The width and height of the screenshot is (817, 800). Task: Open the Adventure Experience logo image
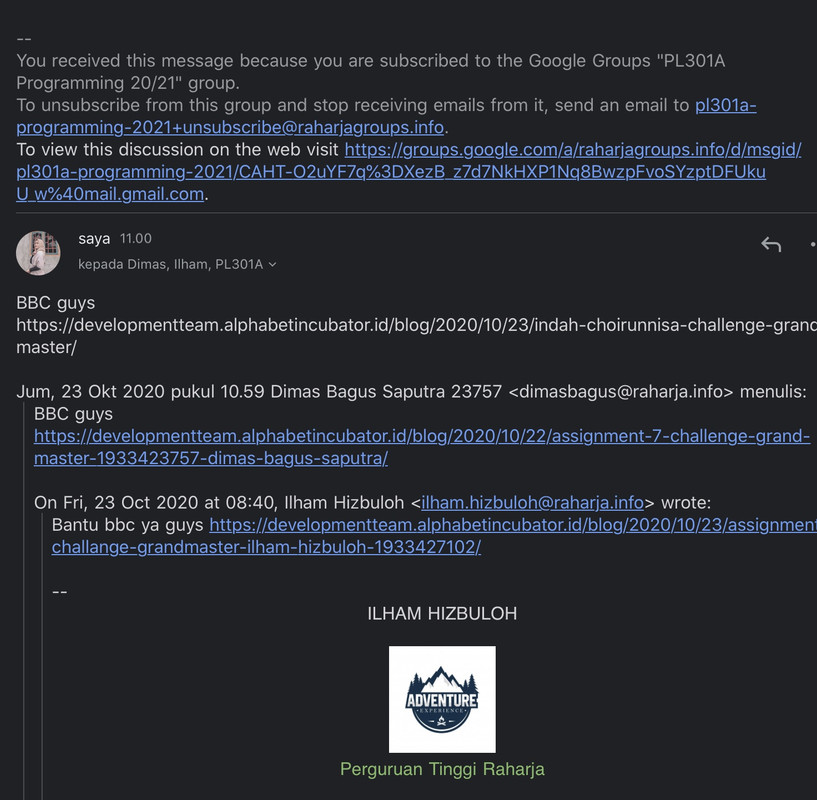(x=442, y=699)
